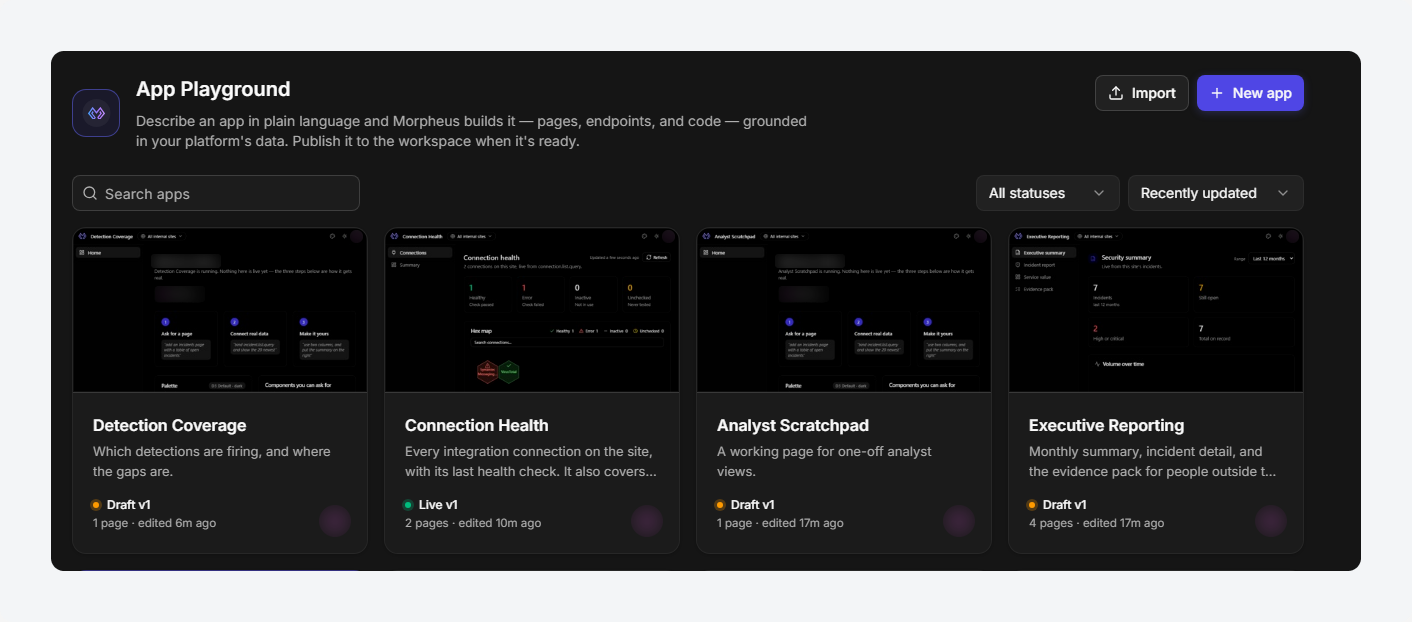Click the App Playground logo icon
Viewport: 1412px width, 622px height.
click(96, 113)
